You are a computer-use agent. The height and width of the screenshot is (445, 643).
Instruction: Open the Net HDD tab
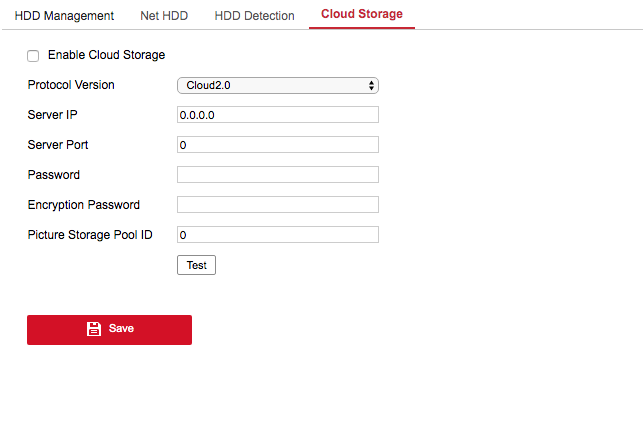pyautogui.click(x=164, y=16)
